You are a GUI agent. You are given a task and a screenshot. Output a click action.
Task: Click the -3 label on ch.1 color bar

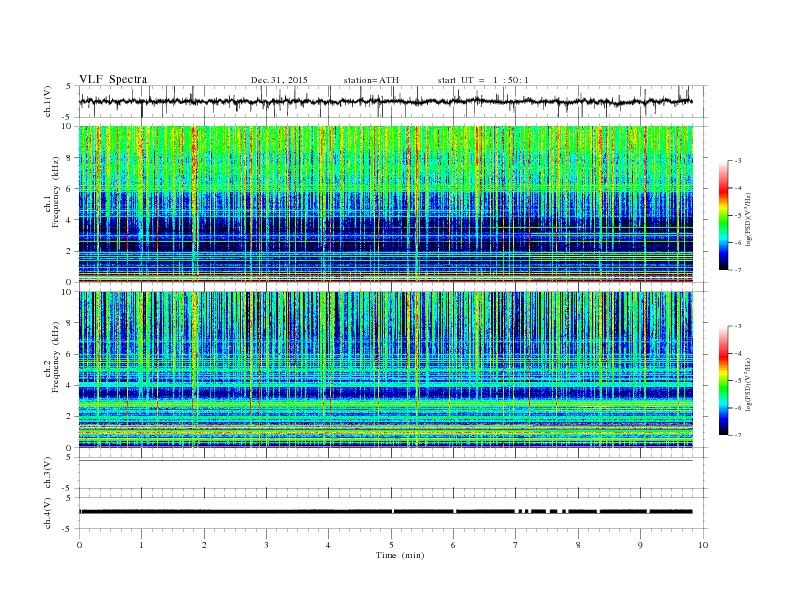(x=738, y=161)
